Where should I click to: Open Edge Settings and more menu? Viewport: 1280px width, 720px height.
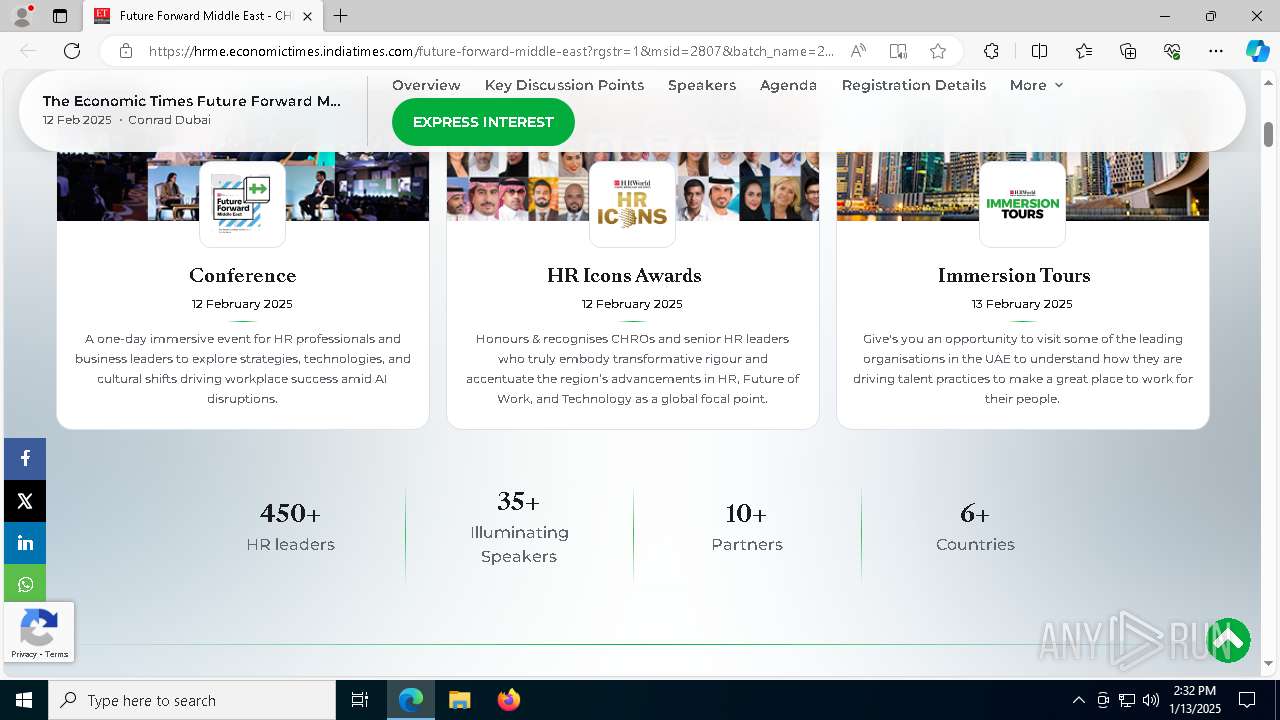click(1216, 51)
